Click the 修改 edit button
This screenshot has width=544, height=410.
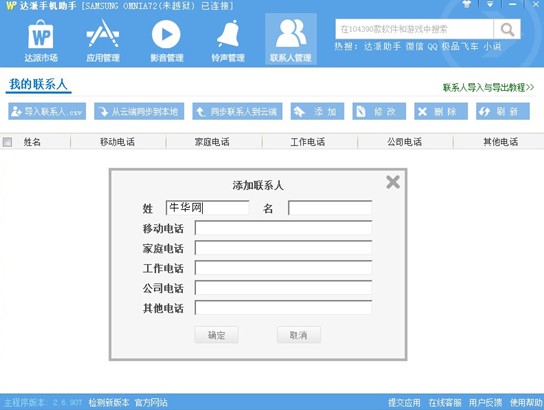[x=379, y=111]
